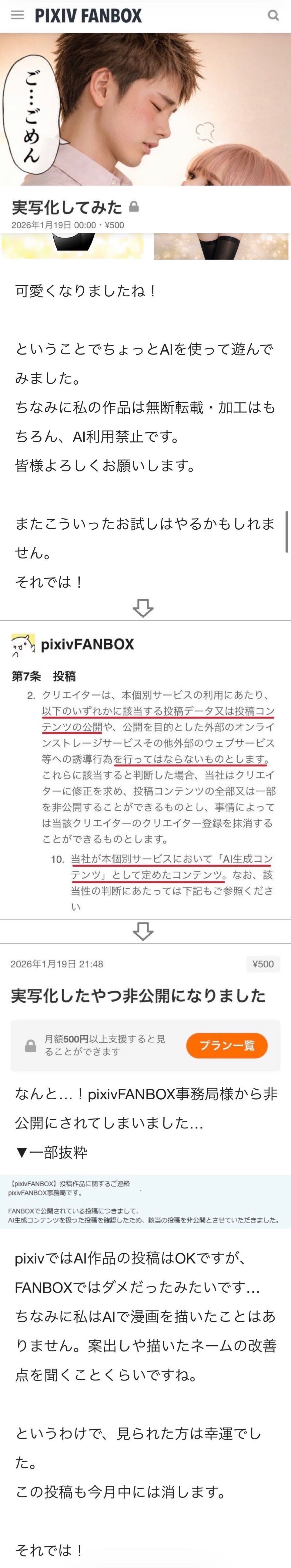Click the ¥500 price badge

263,963
